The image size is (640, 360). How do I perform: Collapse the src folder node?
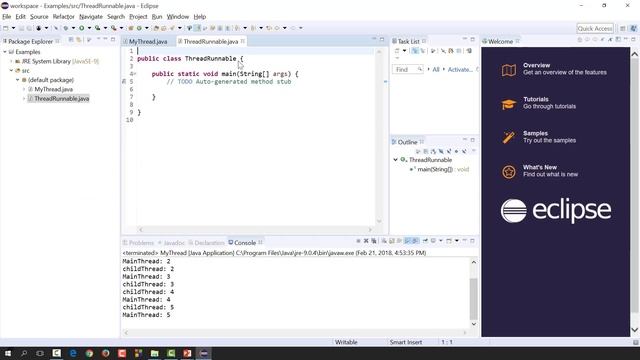(11, 71)
